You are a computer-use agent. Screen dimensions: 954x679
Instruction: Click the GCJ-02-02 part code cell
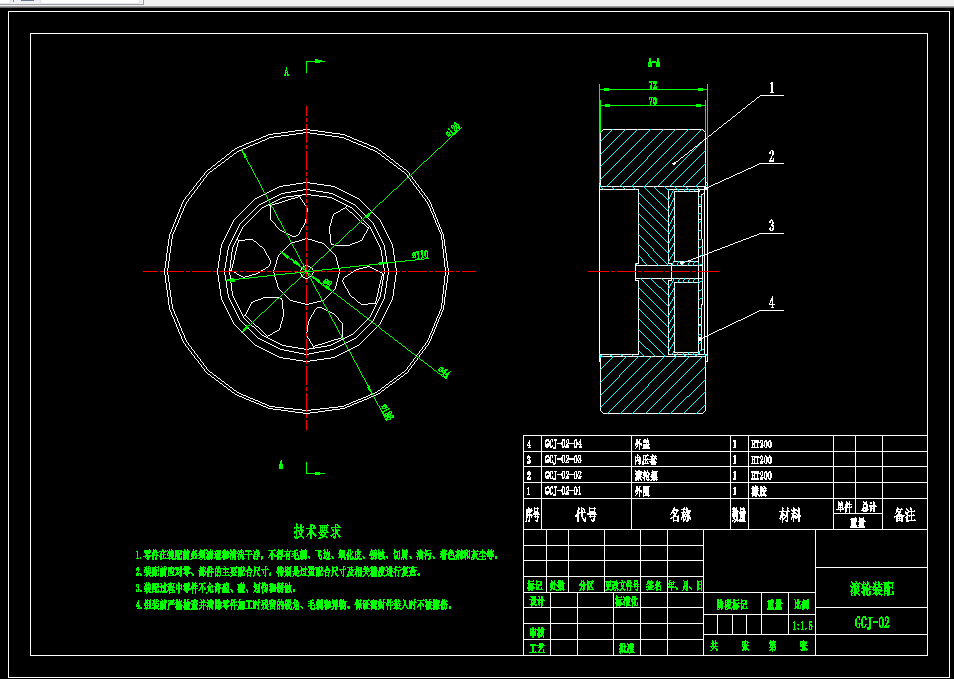point(587,475)
